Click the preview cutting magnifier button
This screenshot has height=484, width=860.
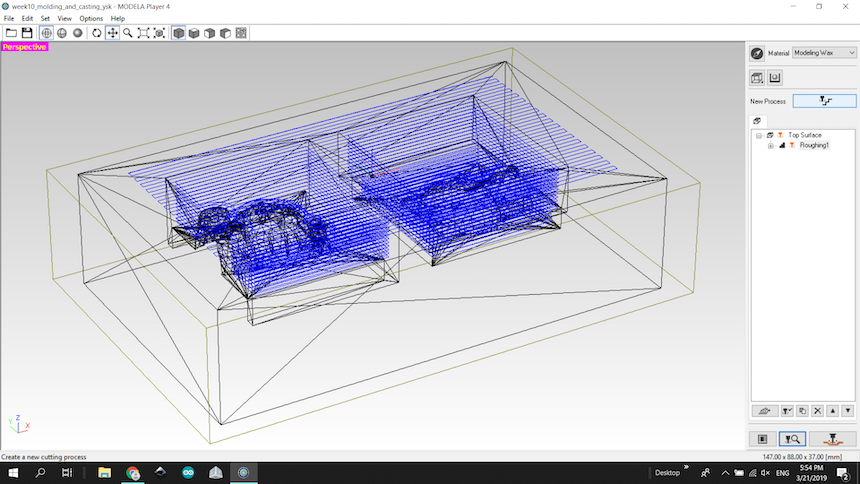792,439
